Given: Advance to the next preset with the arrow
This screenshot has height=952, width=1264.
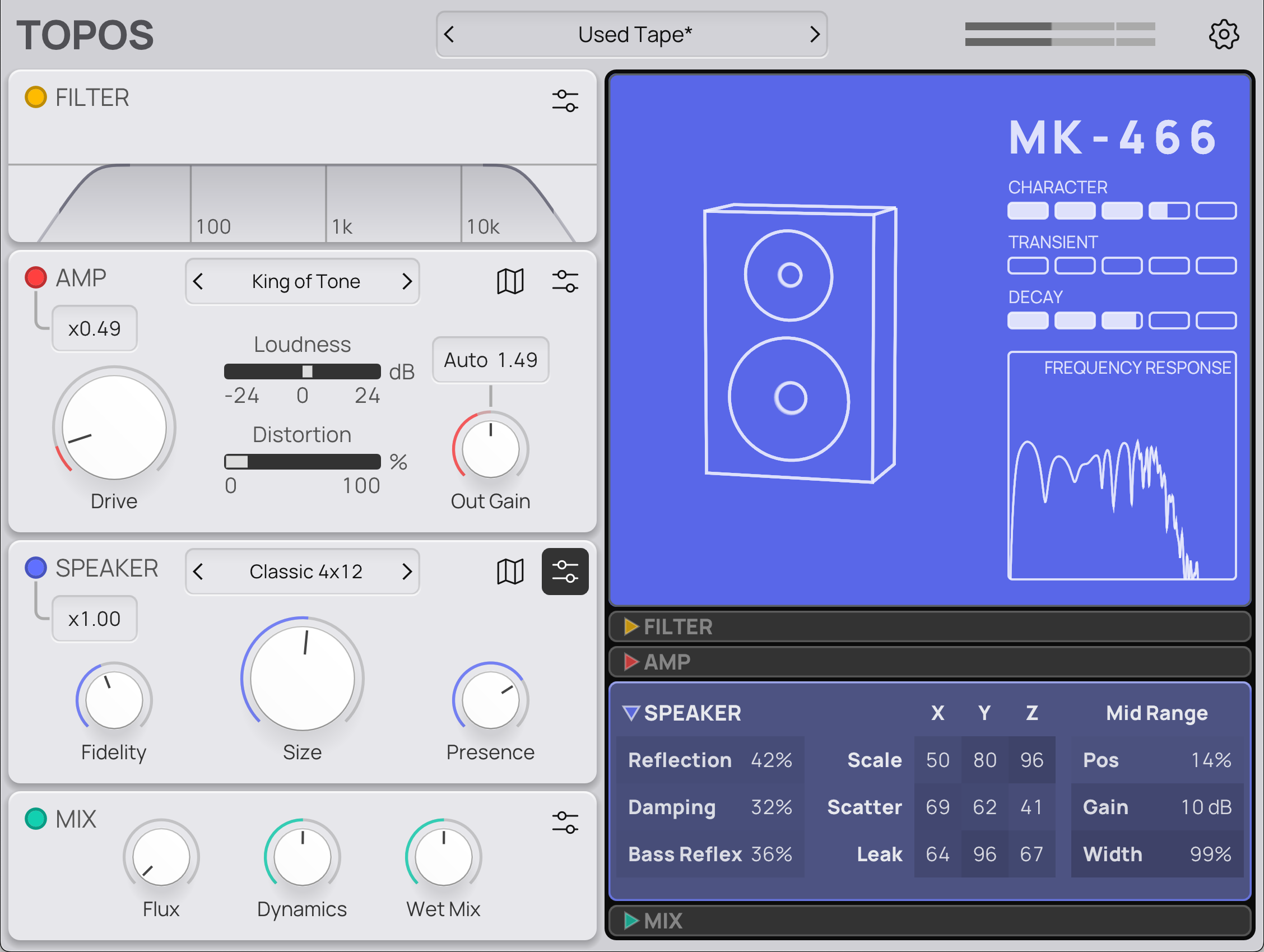Looking at the screenshot, I should tap(815, 34).
